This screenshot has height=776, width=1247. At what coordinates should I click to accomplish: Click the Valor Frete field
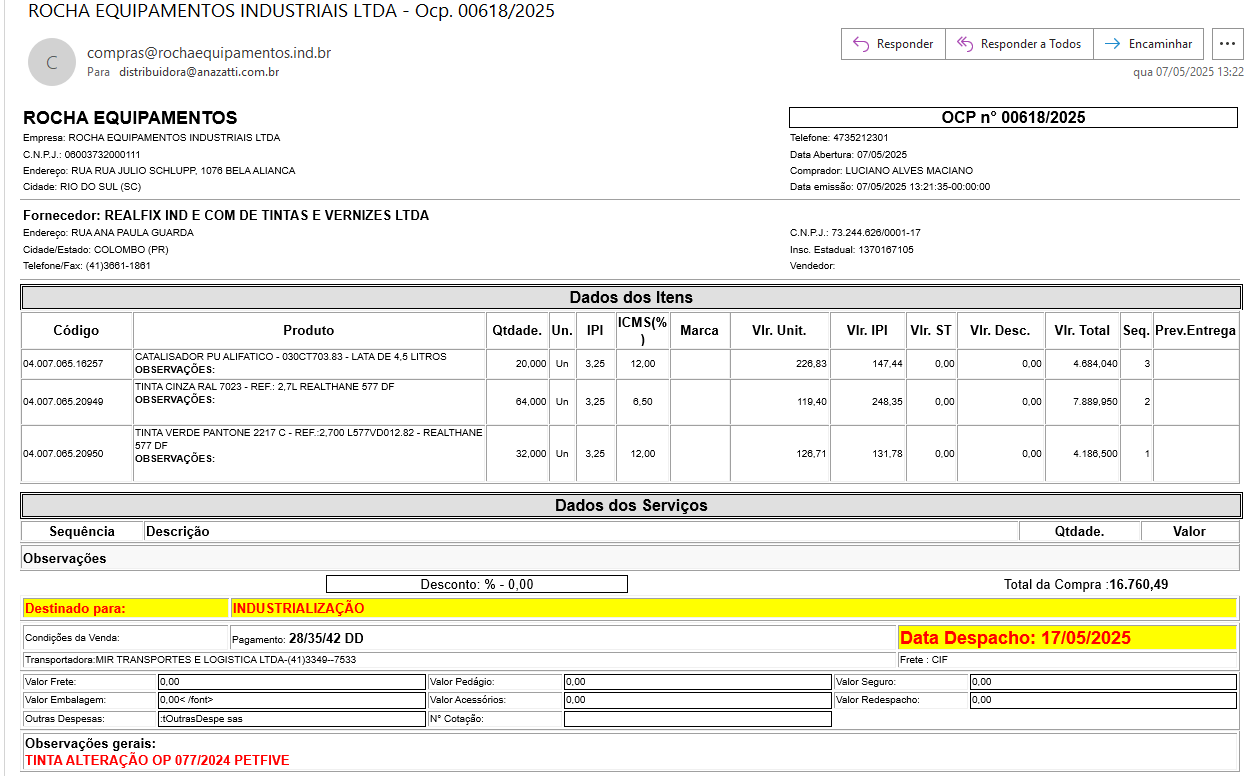[x=291, y=682]
